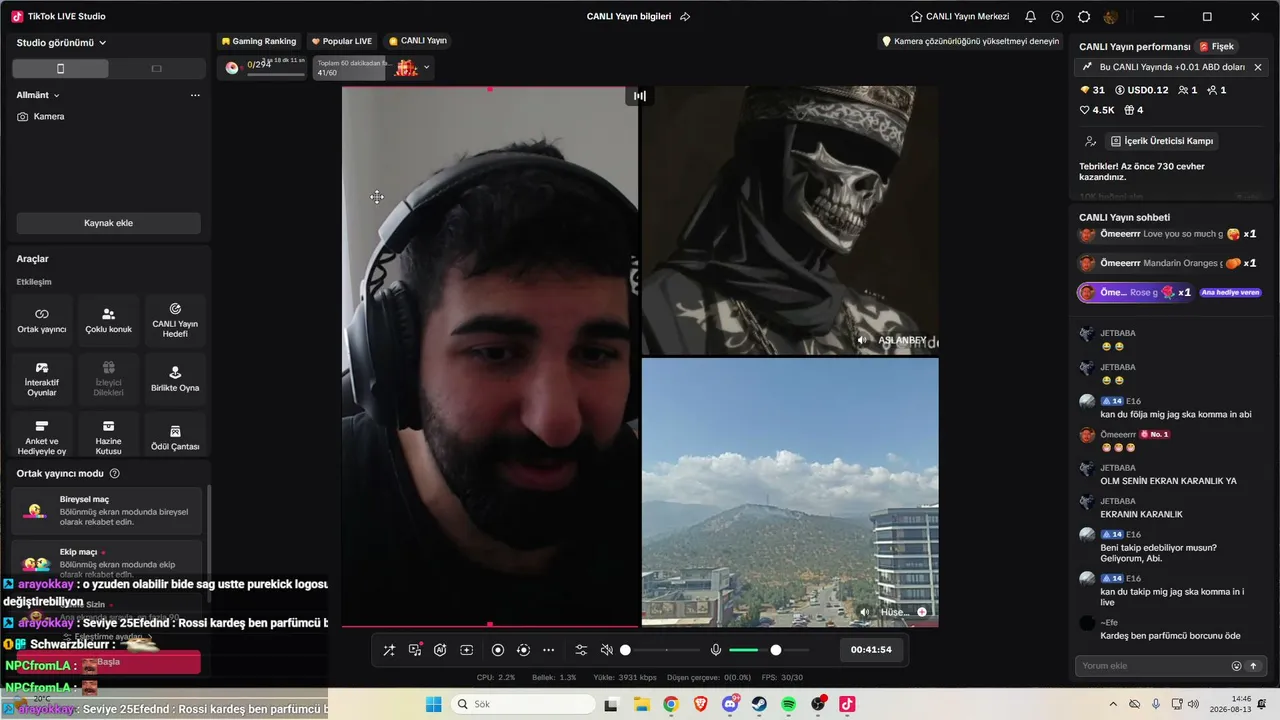The width and height of the screenshot is (1280, 720).
Task: Open Çoklu konuk tool
Action: click(109, 321)
